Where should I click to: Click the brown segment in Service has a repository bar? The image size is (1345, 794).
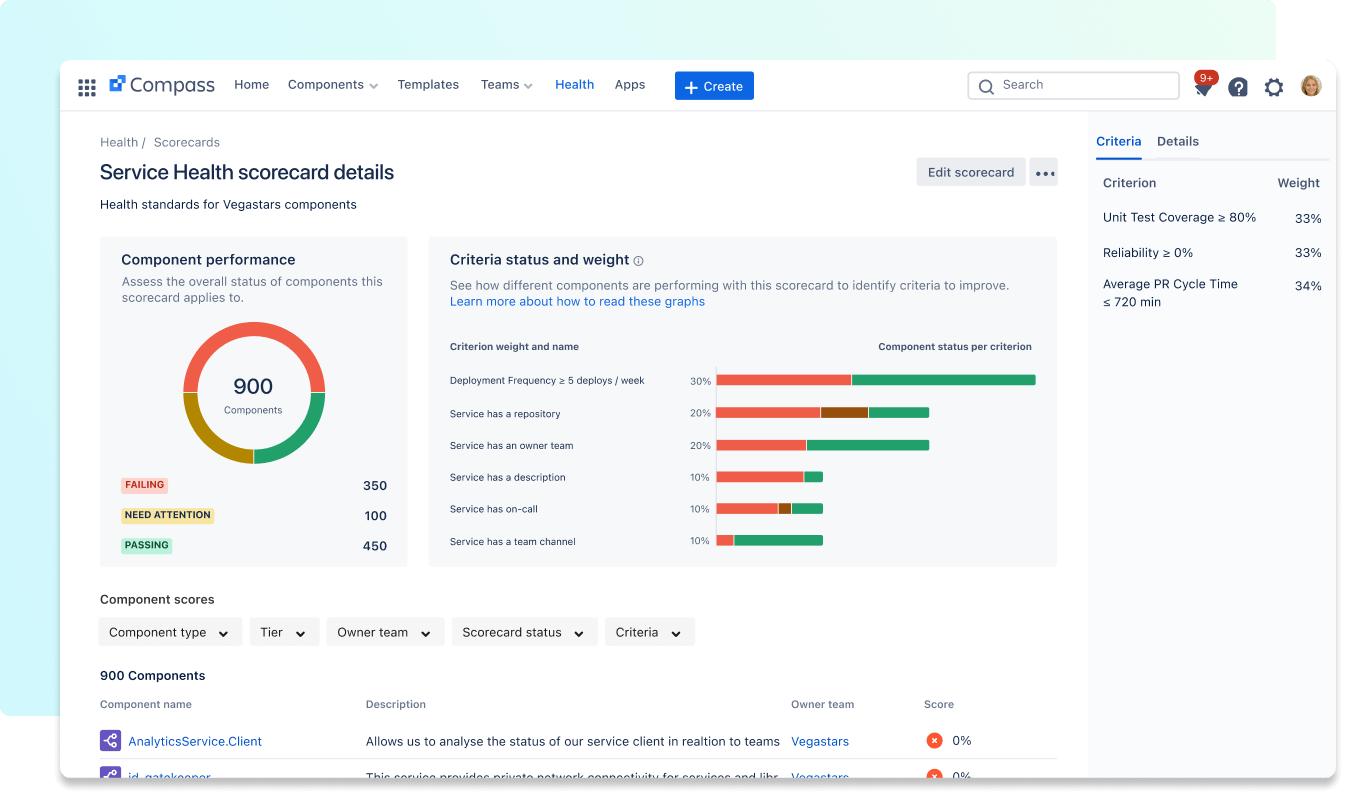(844, 412)
